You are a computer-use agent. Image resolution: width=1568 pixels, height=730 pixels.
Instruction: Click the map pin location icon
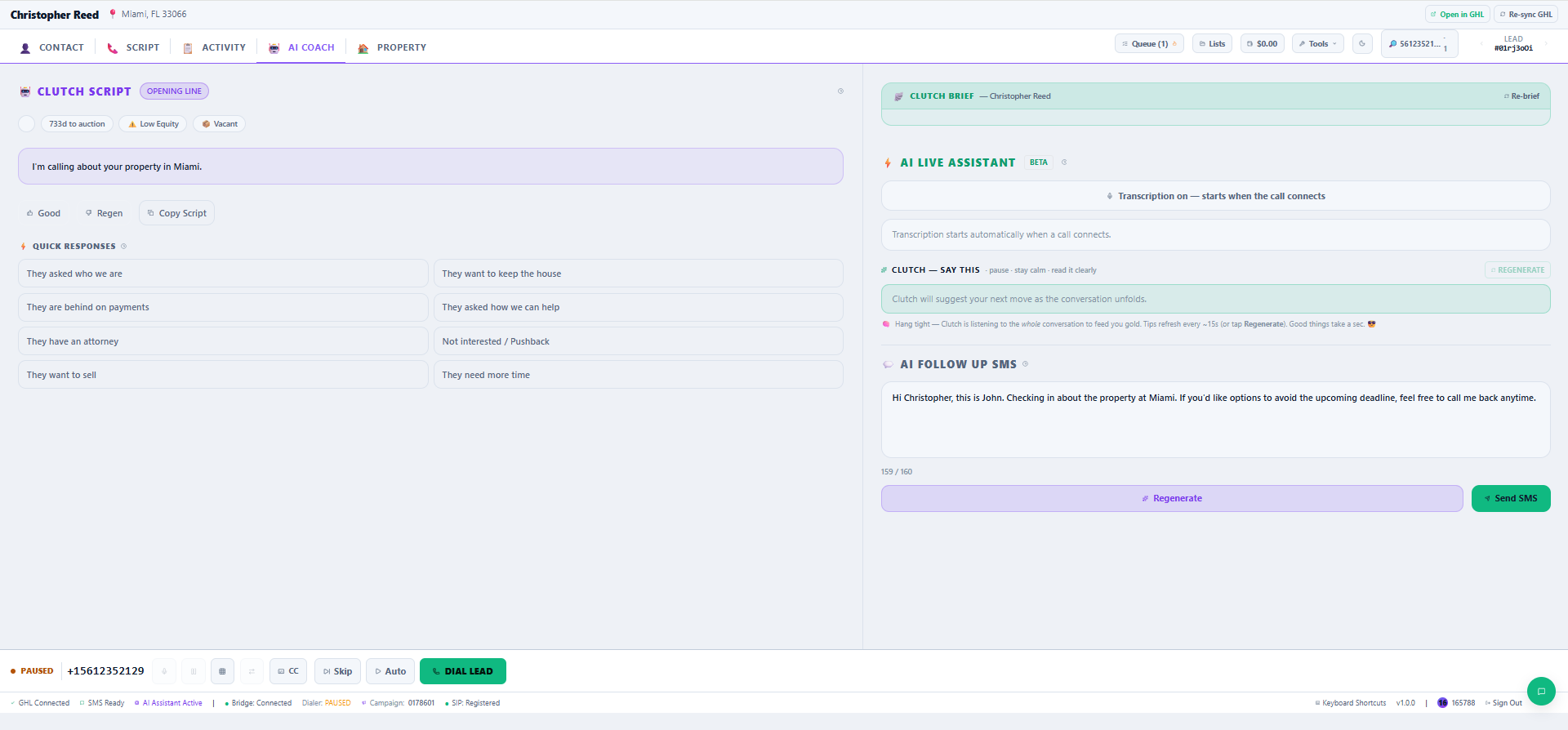point(113,14)
